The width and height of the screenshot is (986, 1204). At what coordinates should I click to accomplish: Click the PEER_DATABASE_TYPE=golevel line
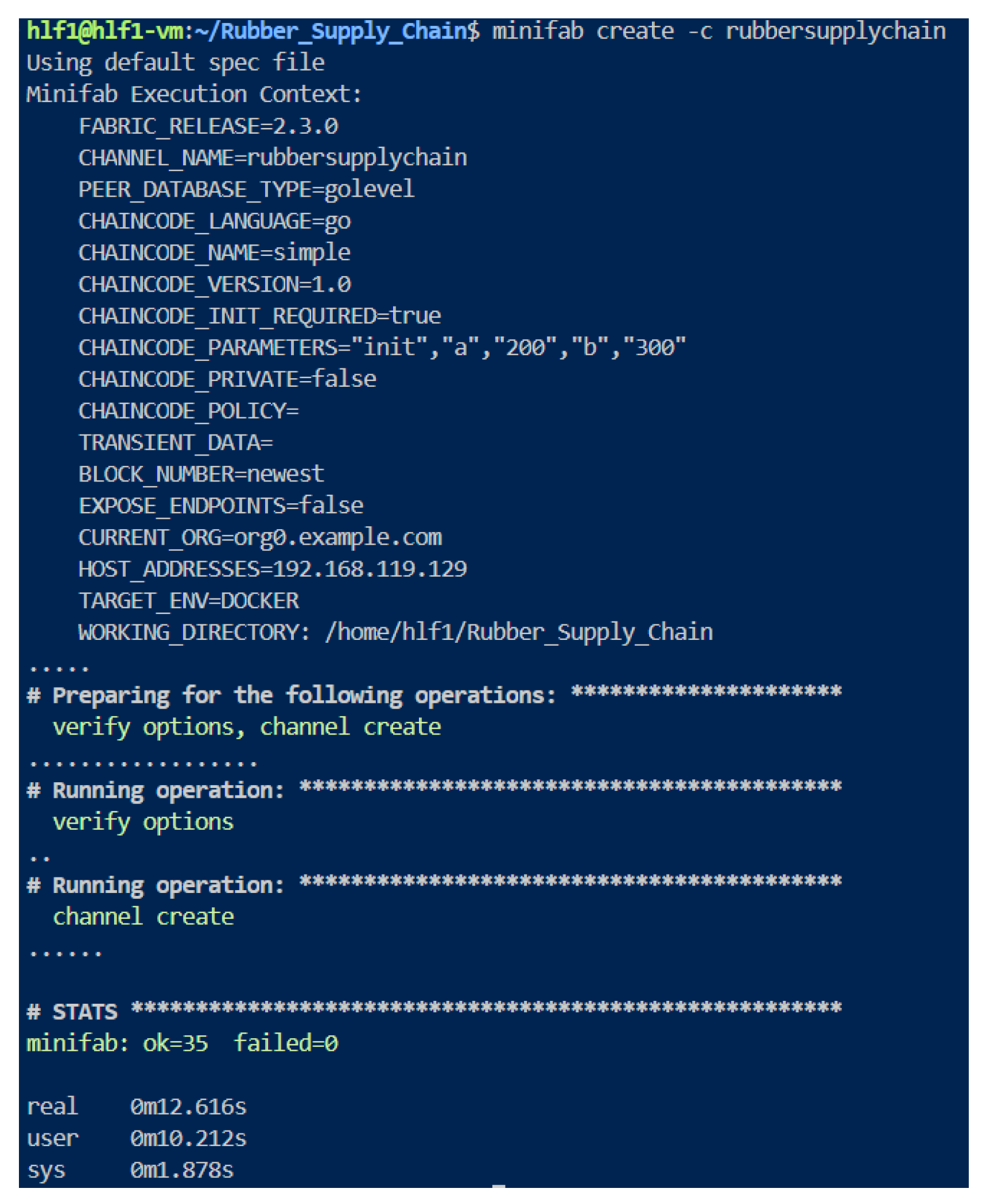[246, 189]
